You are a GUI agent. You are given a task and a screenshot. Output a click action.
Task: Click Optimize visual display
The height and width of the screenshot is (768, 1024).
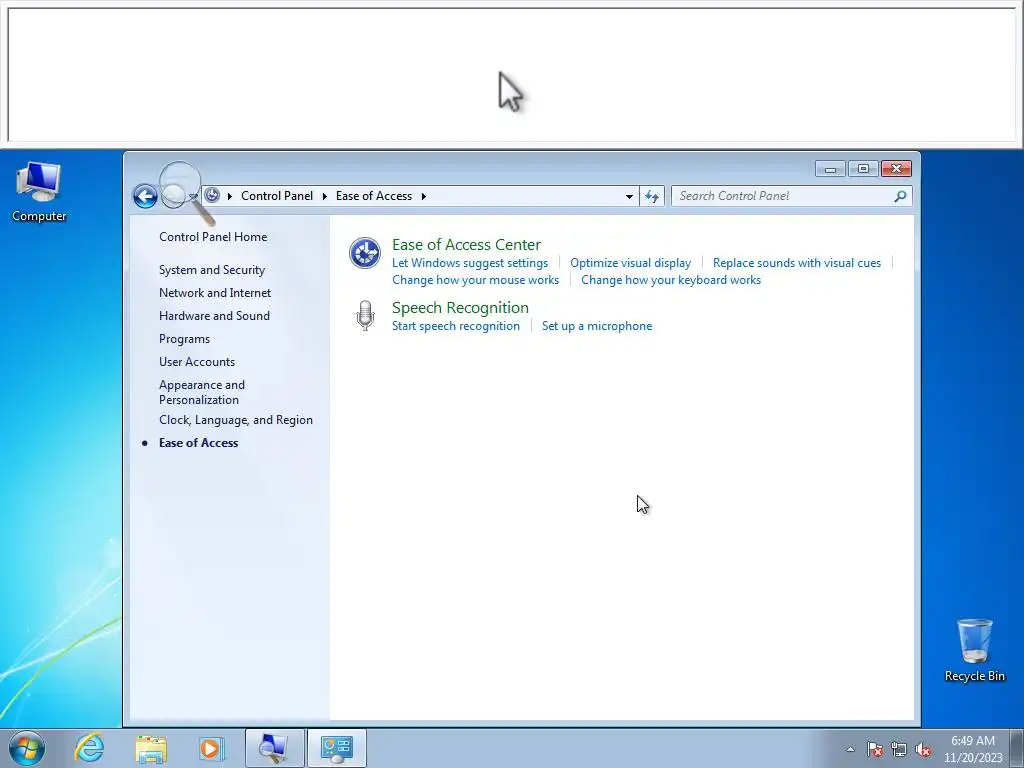point(630,263)
